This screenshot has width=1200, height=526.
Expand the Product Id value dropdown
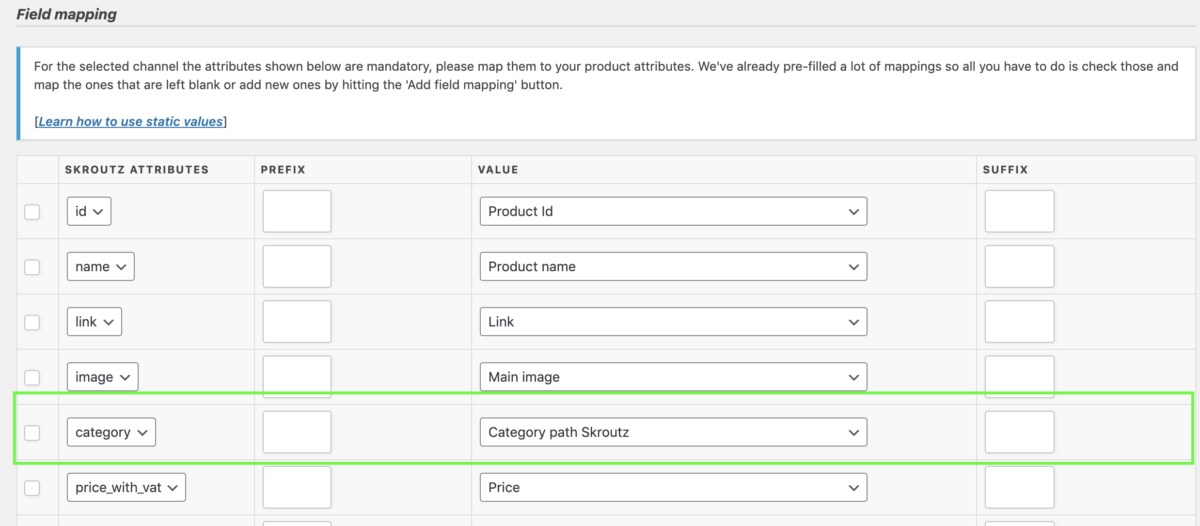(673, 212)
